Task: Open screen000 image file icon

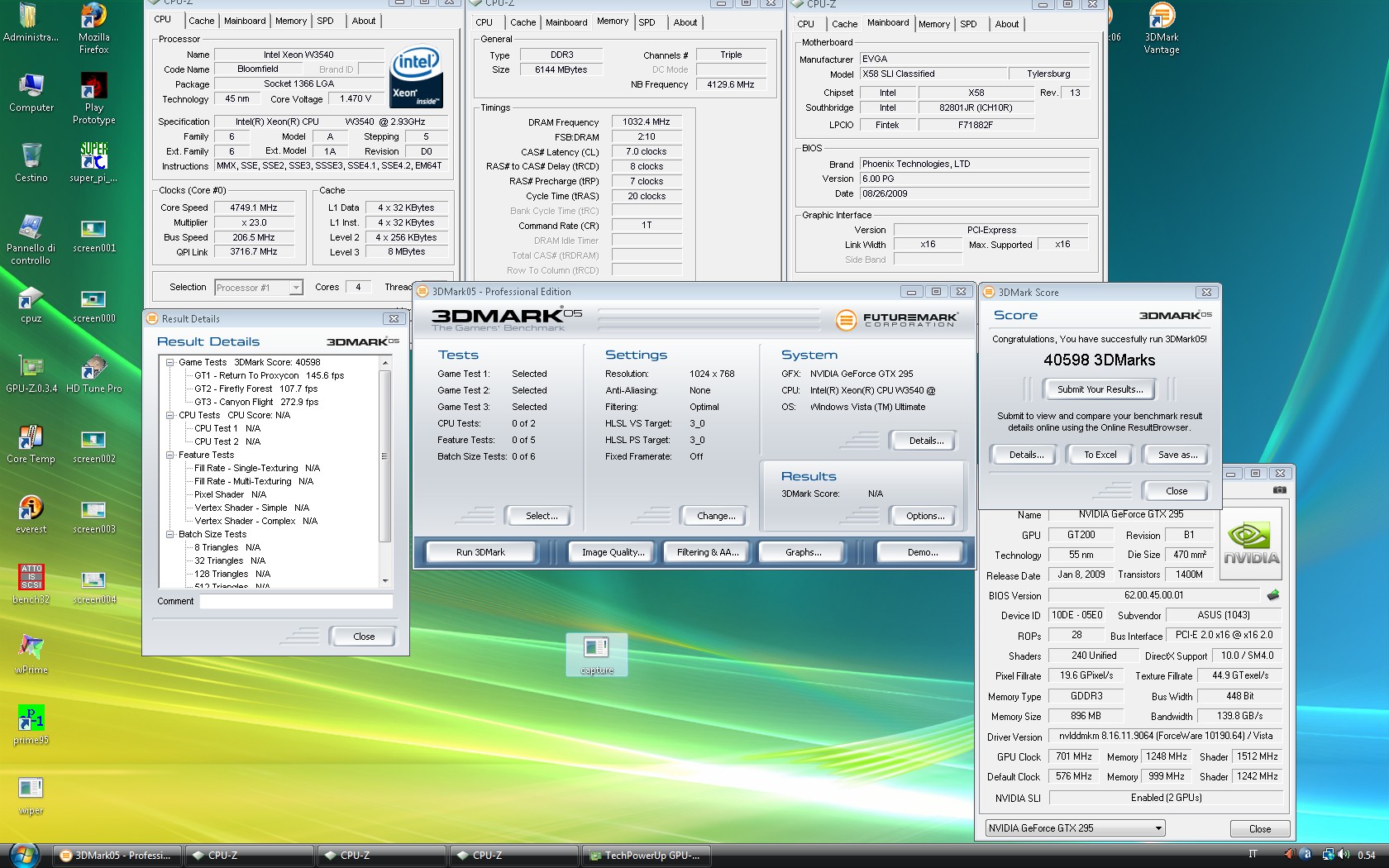Action: pos(93,305)
